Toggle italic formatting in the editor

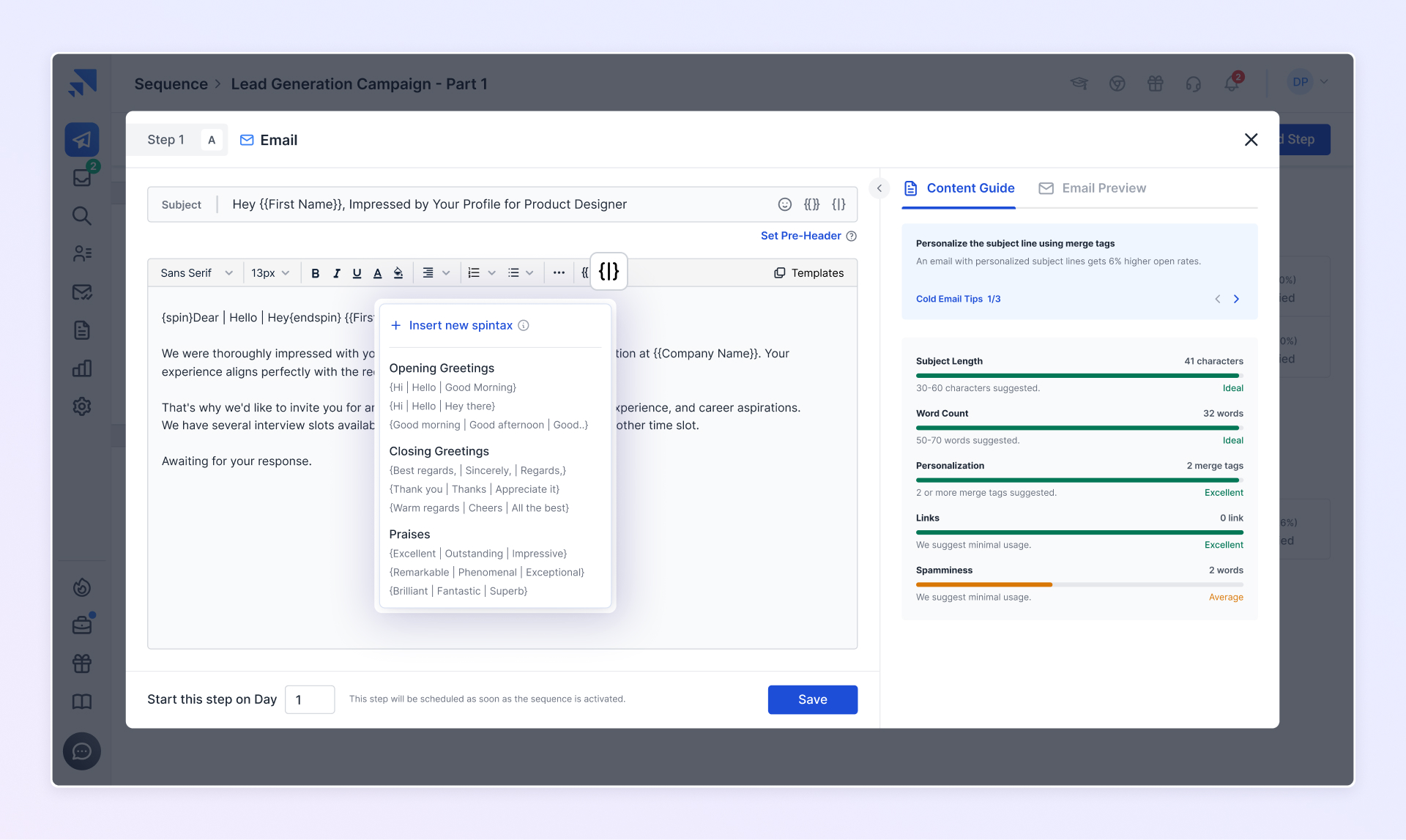point(336,273)
